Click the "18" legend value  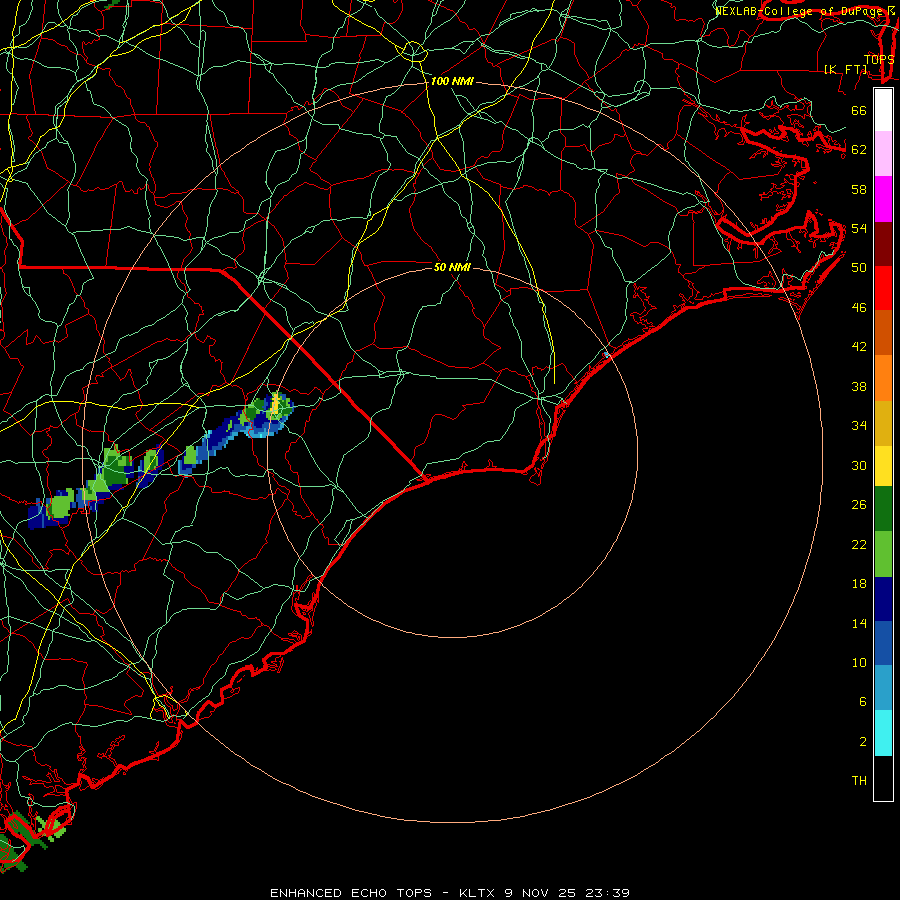(859, 584)
